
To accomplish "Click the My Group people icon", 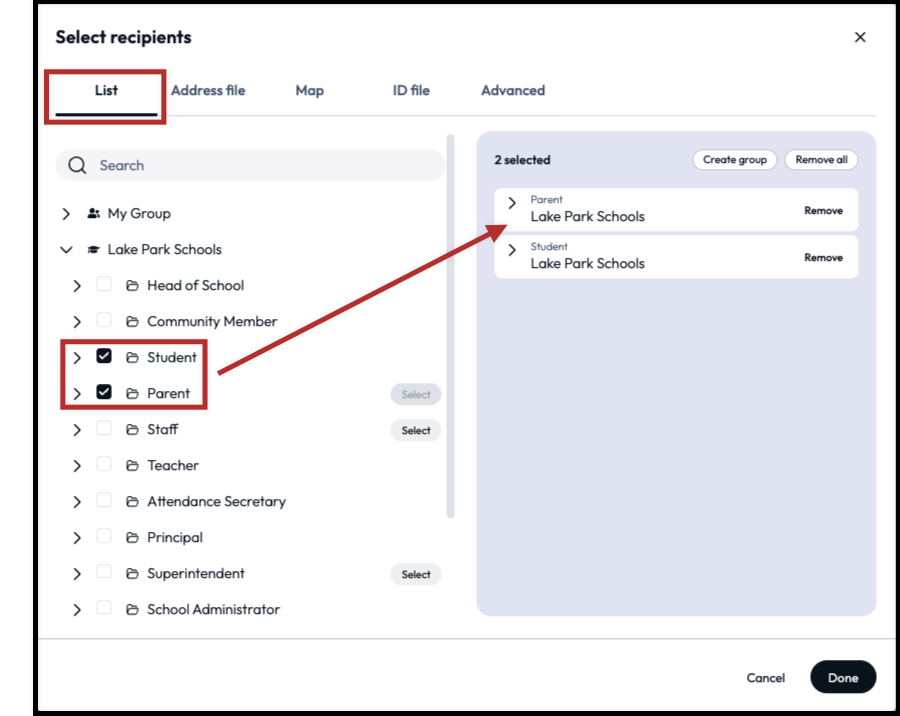I will tap(94, 214).
